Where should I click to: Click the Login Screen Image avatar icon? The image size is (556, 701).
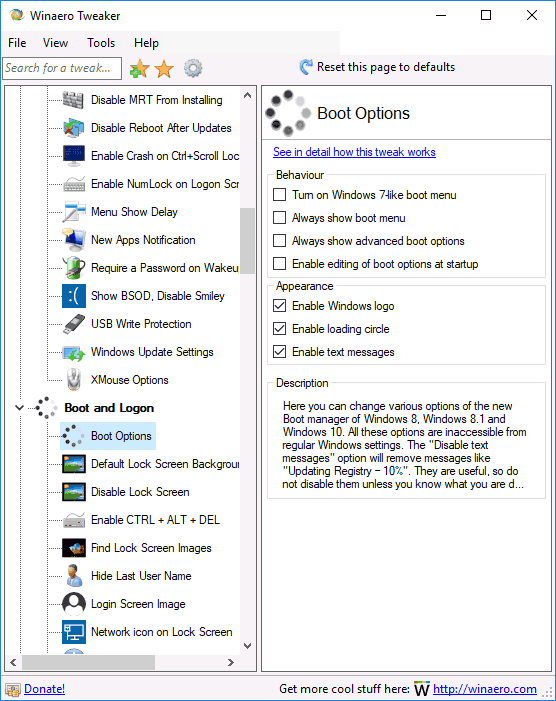[73, 604]
